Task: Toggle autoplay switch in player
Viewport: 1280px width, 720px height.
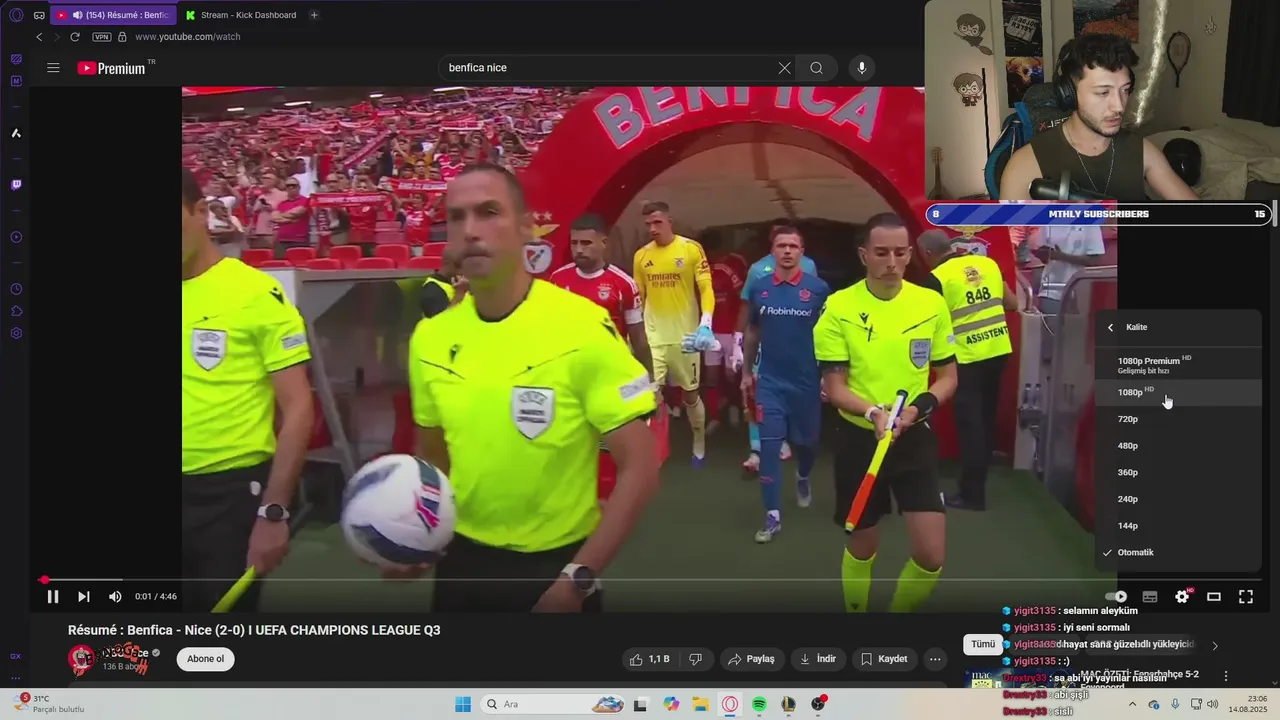Action: point(1118,597)
